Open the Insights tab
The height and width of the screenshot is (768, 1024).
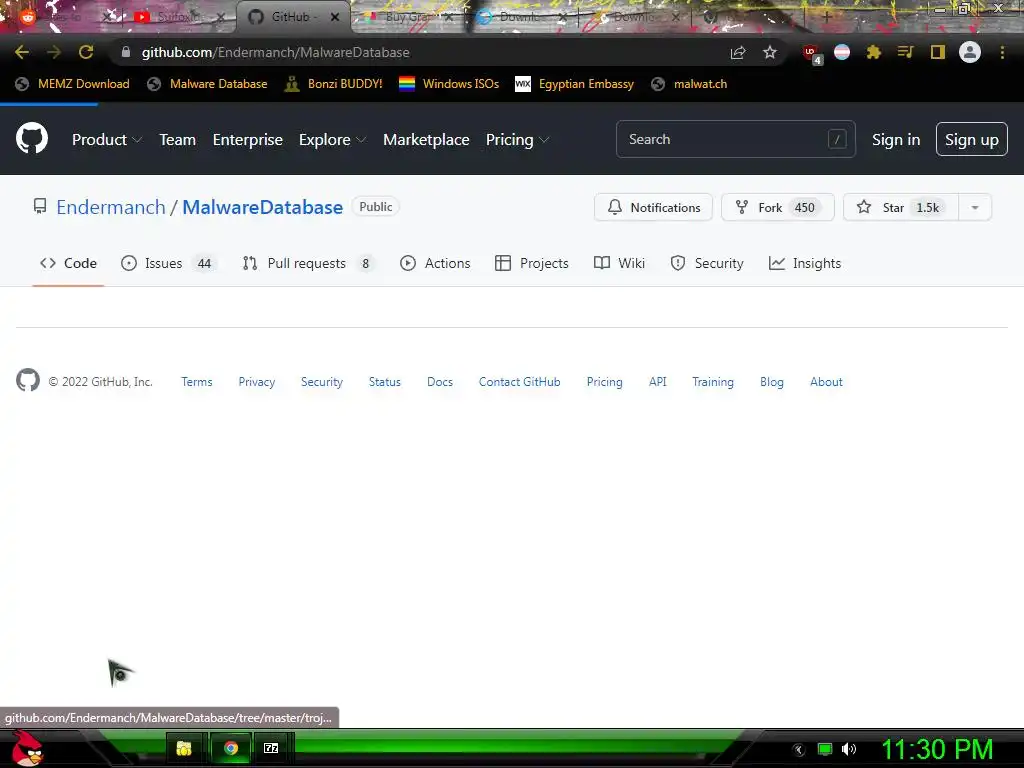coord(805,263)
